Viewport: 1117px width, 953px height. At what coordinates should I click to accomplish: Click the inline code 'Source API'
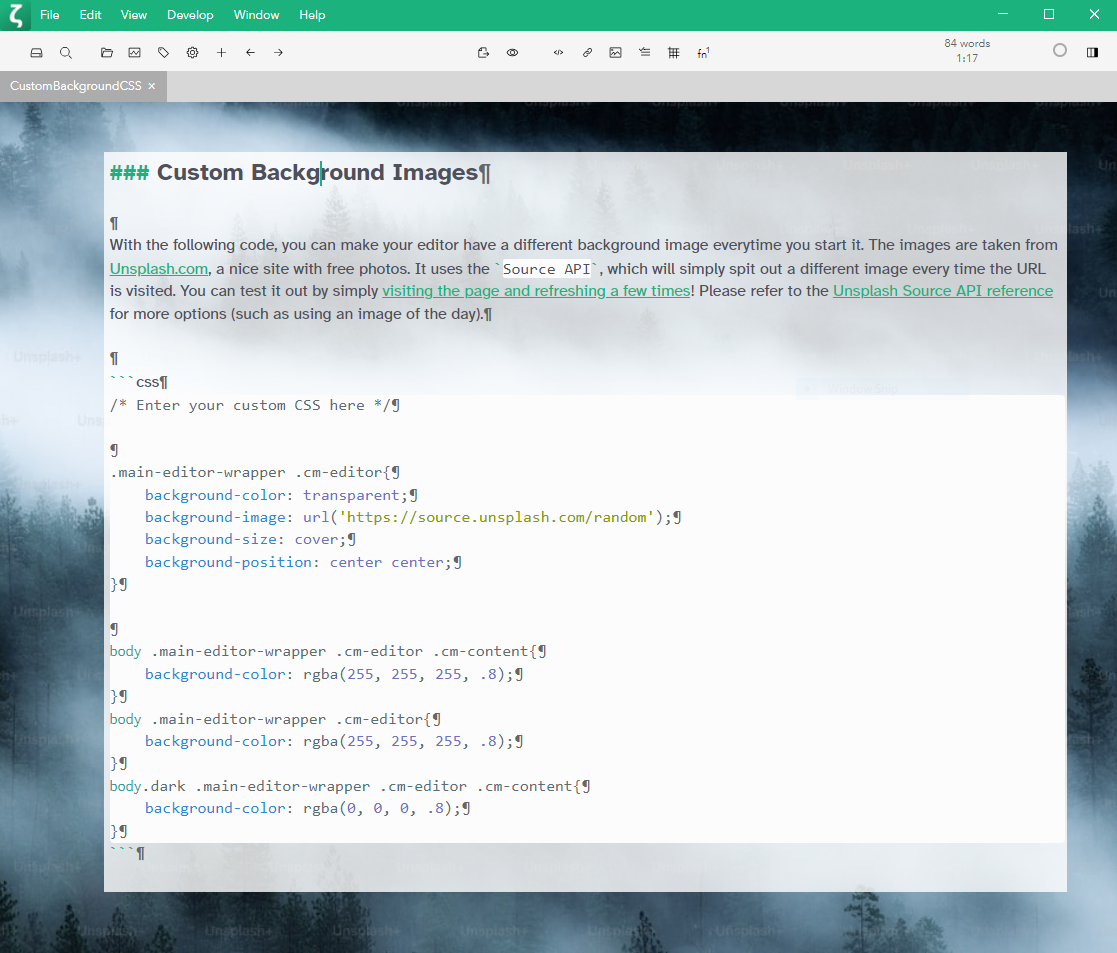(x=546, y=269)
